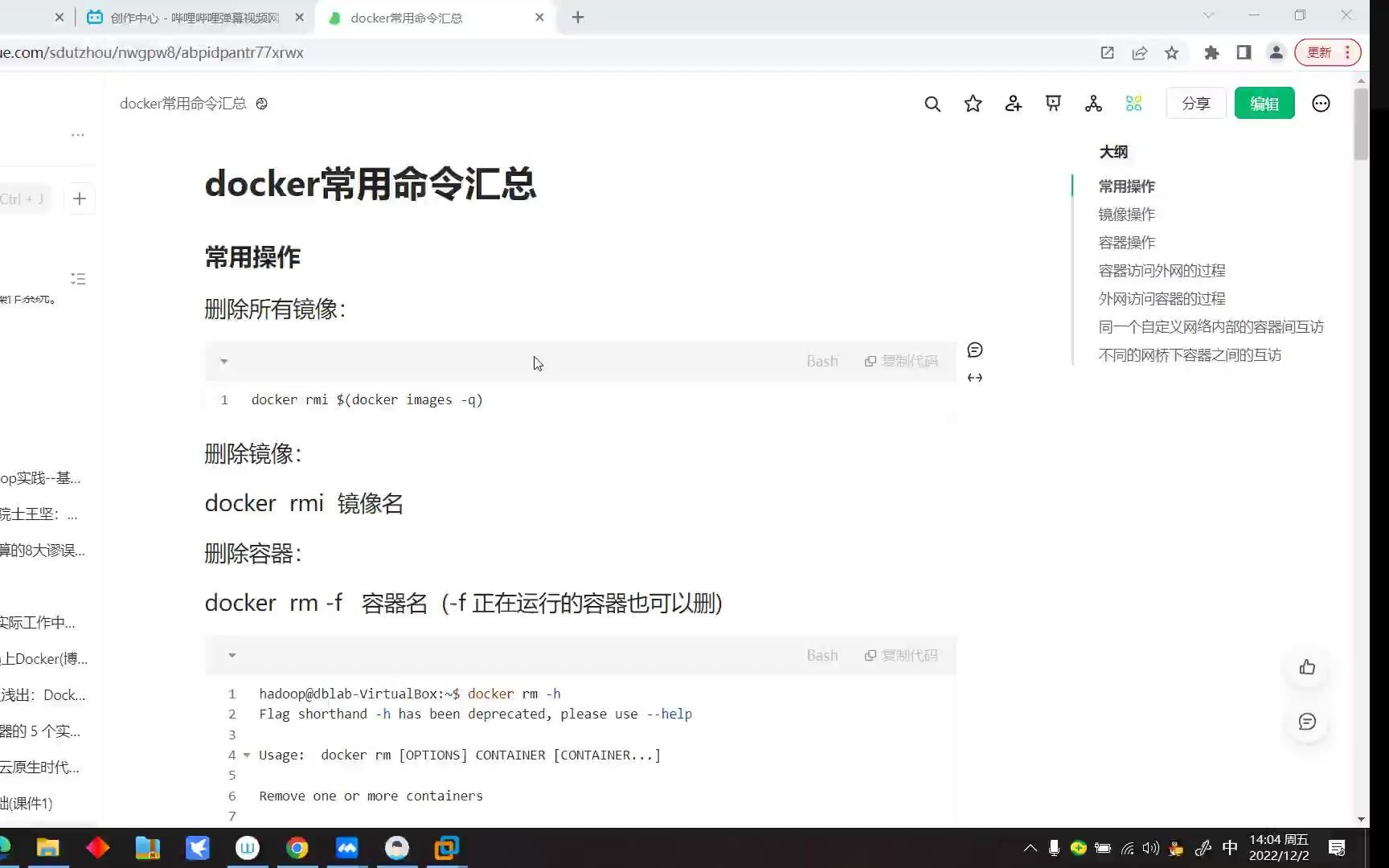Screen dimensions: 1389x868
Task: Open File Explorer from taskbar
Action: point(47,848)
